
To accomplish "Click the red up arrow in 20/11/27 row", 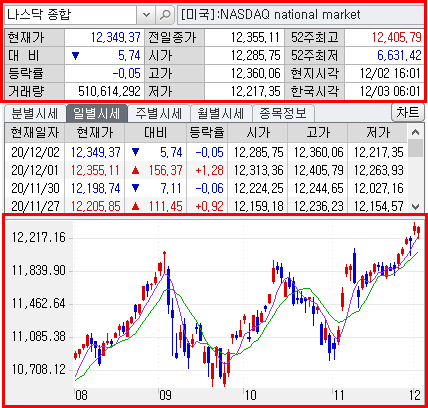I will point(135,207).
